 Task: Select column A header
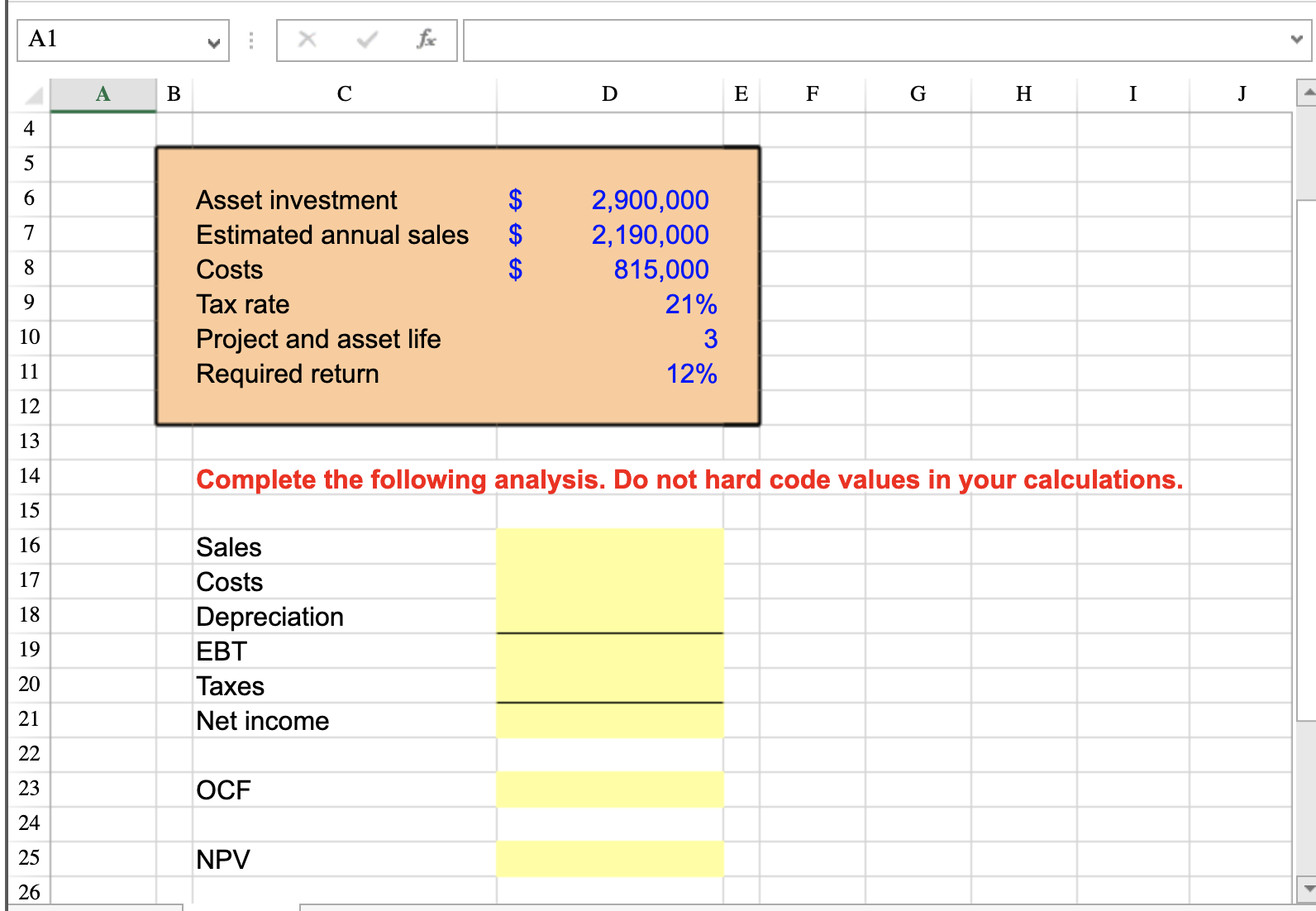point(103,94)
